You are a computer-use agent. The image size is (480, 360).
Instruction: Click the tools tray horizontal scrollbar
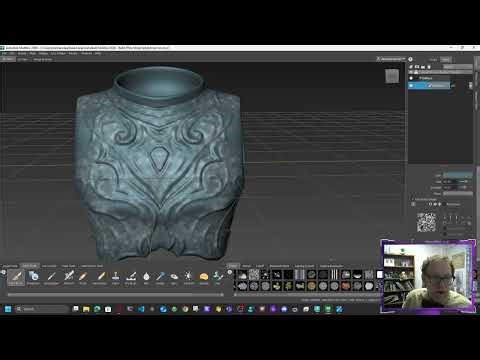[x=115, y=295]
